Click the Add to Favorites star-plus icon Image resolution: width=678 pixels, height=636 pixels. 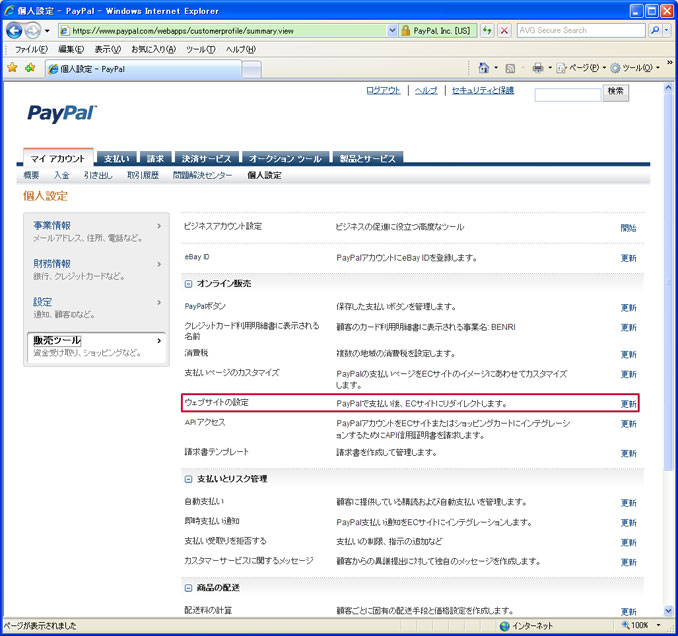pyautogui.click(x=30, y=68)
